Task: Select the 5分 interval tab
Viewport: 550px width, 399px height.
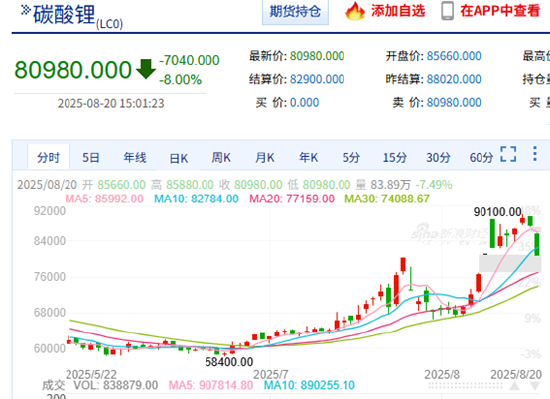Action: (x=351, y=157)
